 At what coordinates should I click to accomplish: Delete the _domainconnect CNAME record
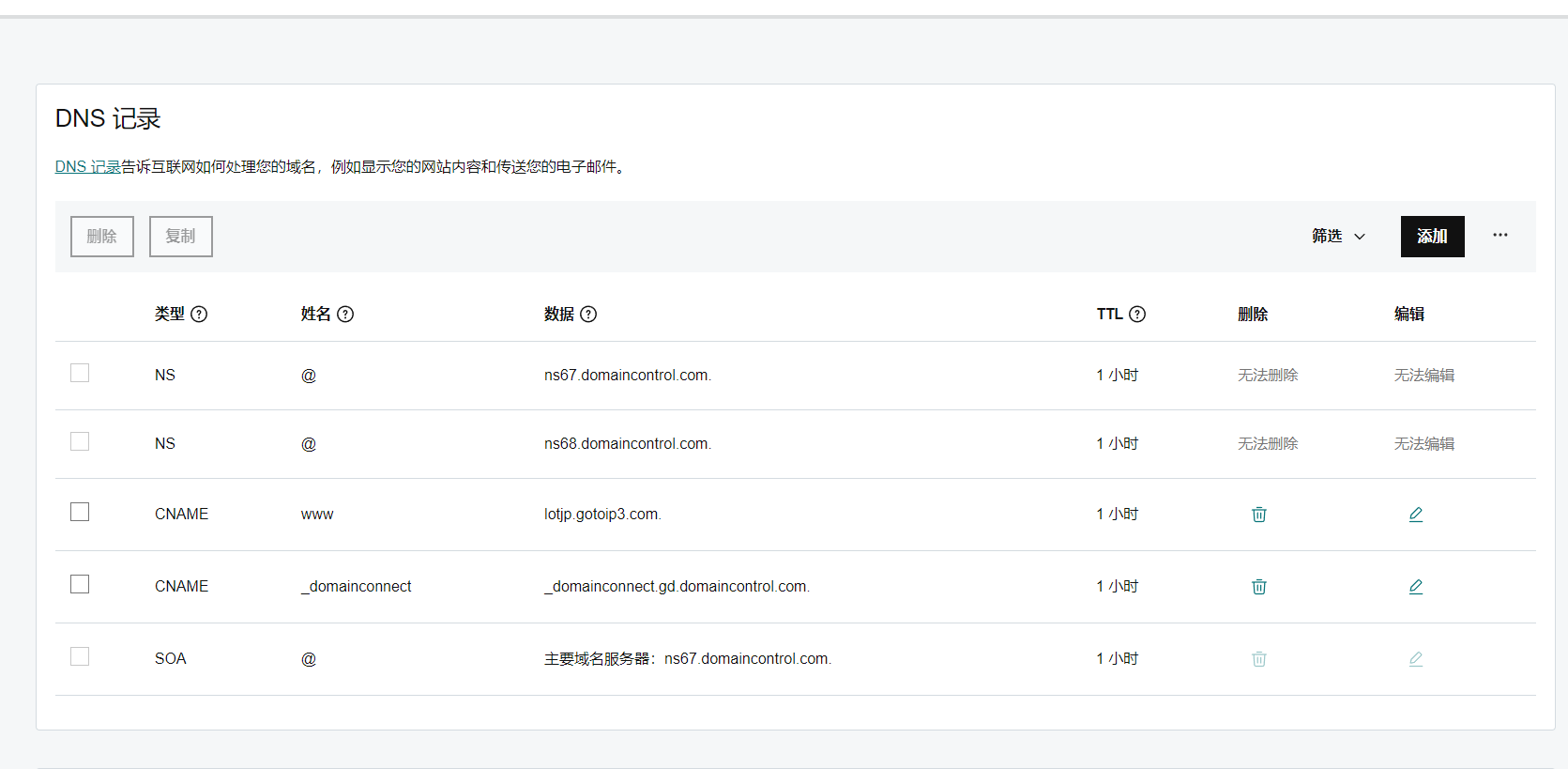1258,587
